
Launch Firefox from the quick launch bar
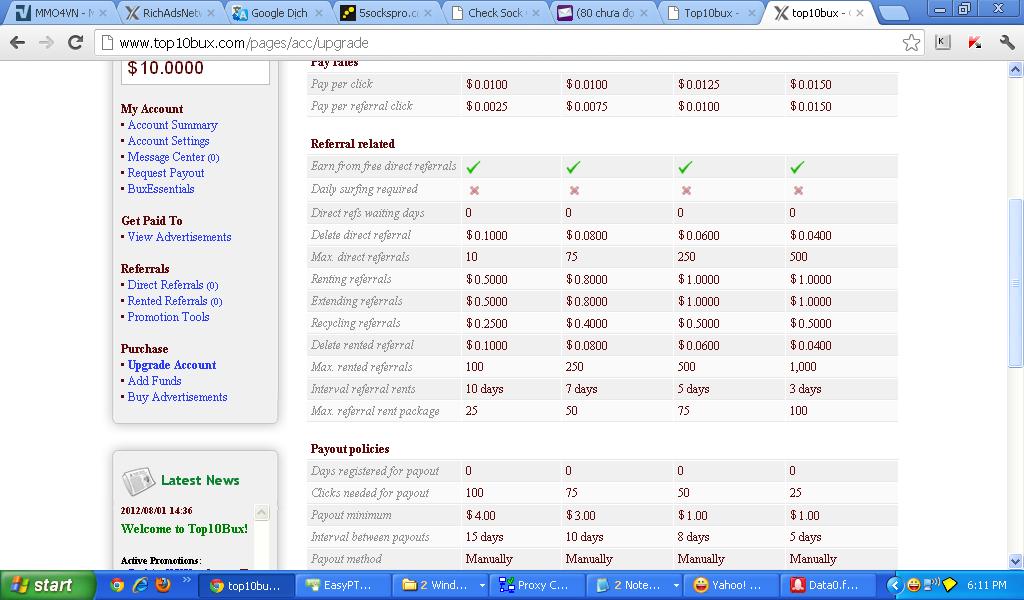click(x=163, y=584)
